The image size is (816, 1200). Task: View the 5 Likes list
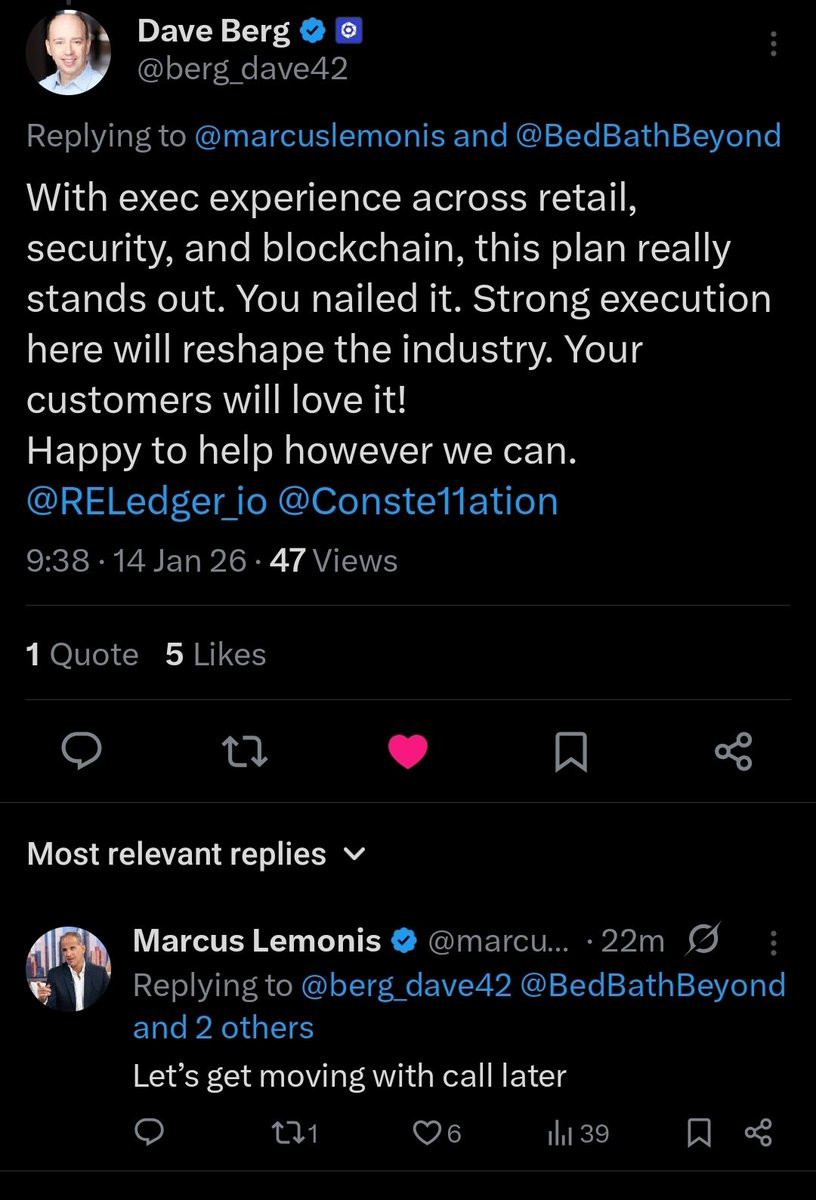point(215,655)
